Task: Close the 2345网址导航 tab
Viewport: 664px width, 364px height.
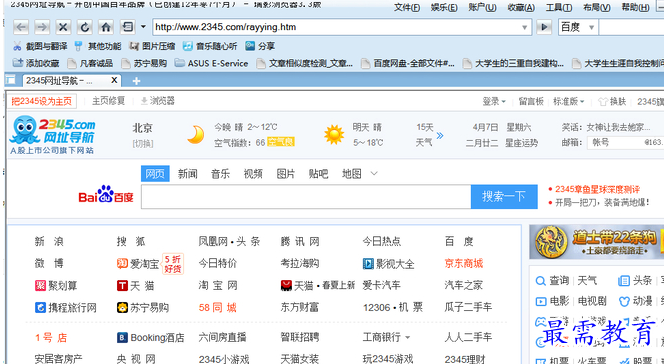Action: [114, 80]
